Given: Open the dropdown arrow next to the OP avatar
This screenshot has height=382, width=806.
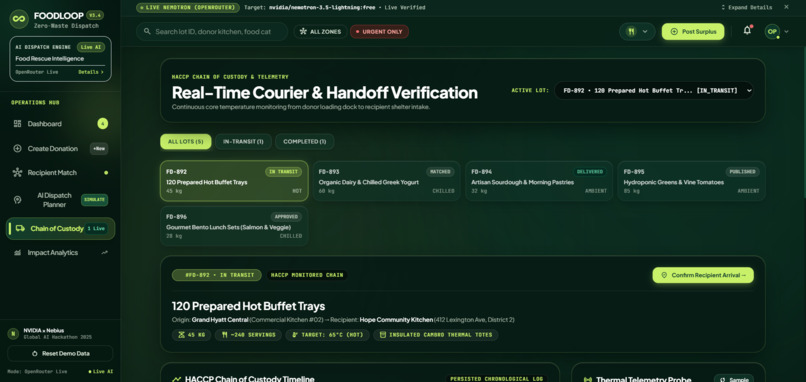Looking at the screenshot, I should click(x=786, y=32).
